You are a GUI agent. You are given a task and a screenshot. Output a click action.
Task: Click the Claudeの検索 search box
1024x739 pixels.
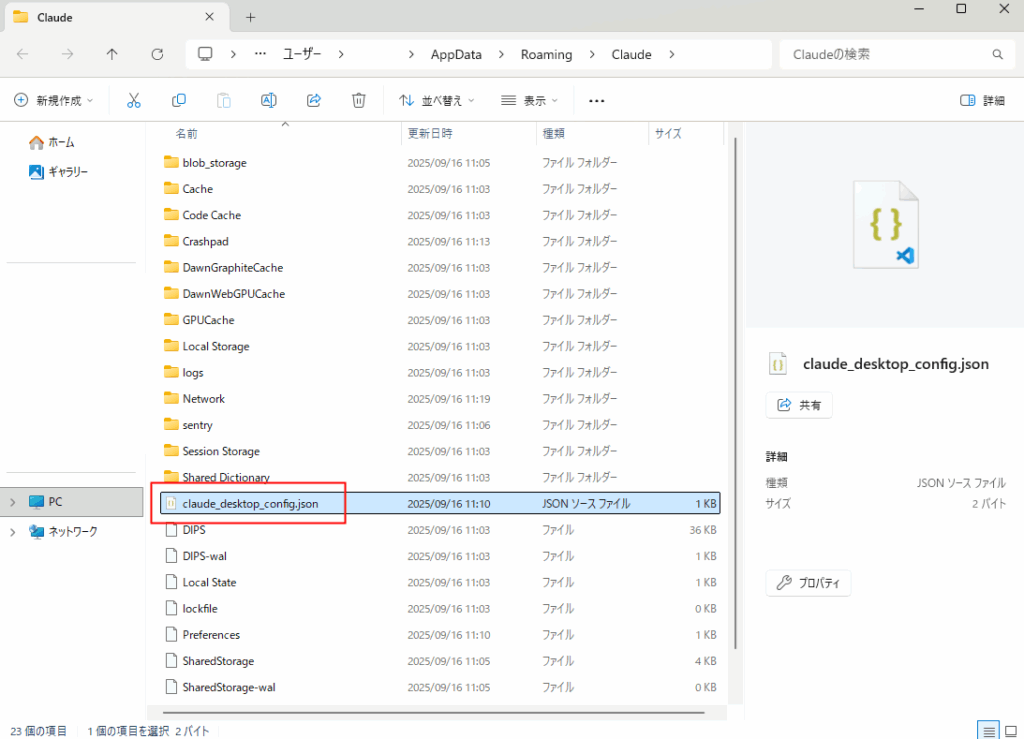(x=897, y=54)
